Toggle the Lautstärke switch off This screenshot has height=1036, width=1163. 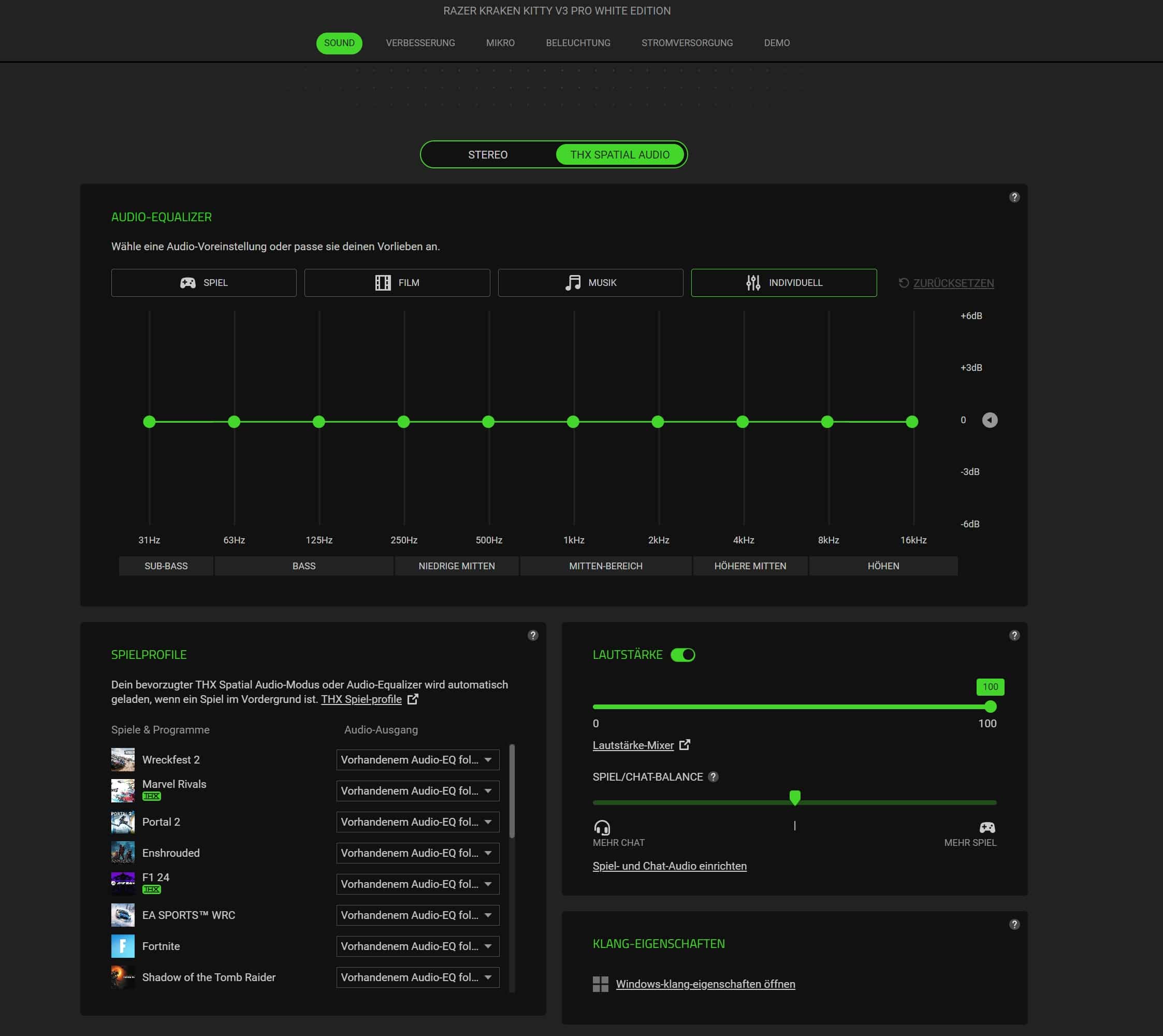[682, 655]
